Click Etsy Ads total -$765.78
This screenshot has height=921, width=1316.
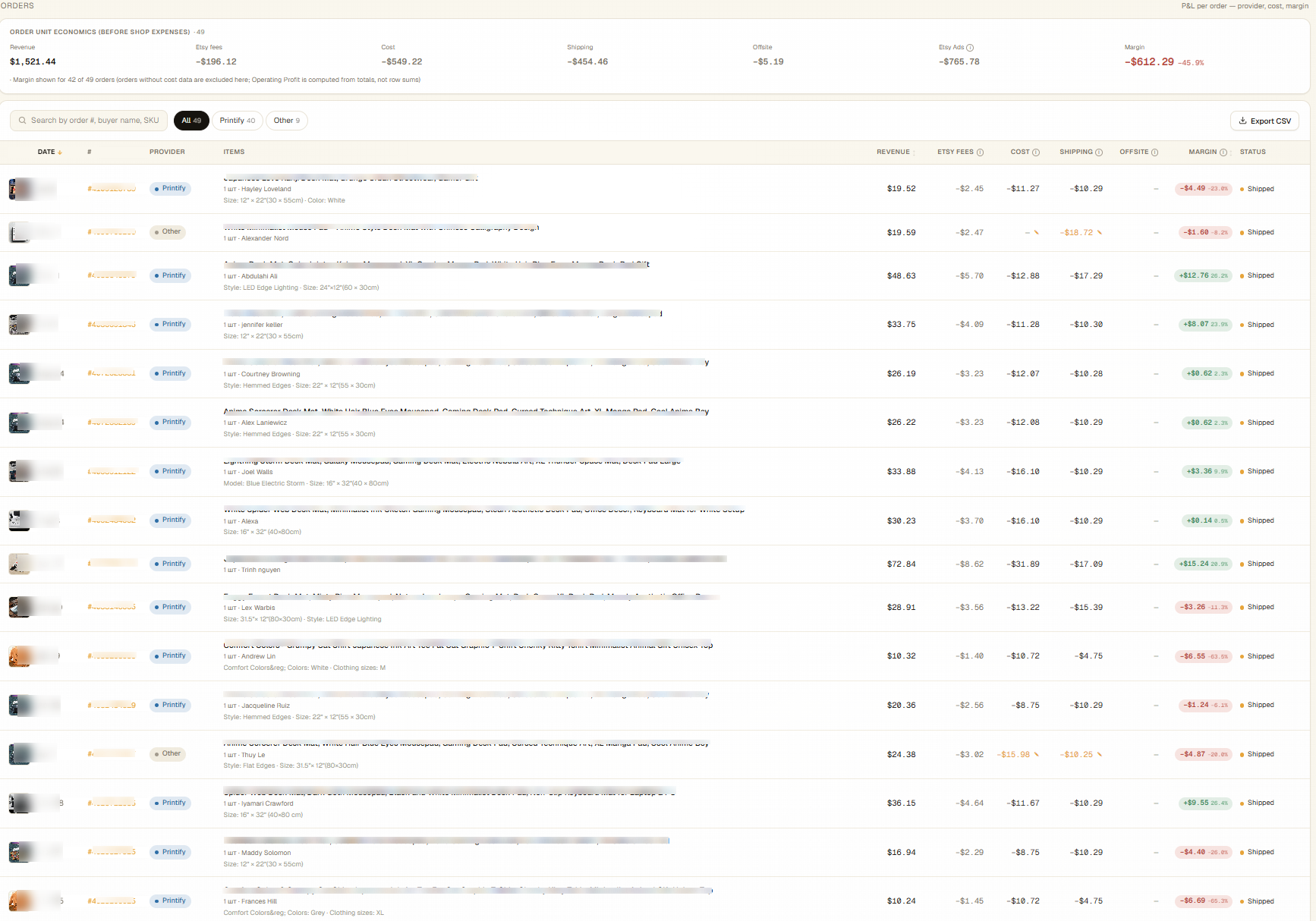(x=959, y=62)
